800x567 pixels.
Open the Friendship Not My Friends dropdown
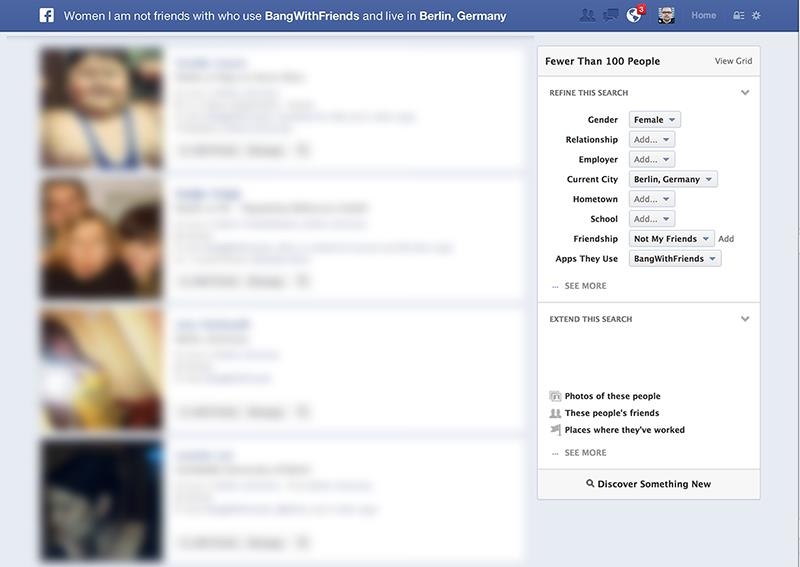[x=671, y=239]
